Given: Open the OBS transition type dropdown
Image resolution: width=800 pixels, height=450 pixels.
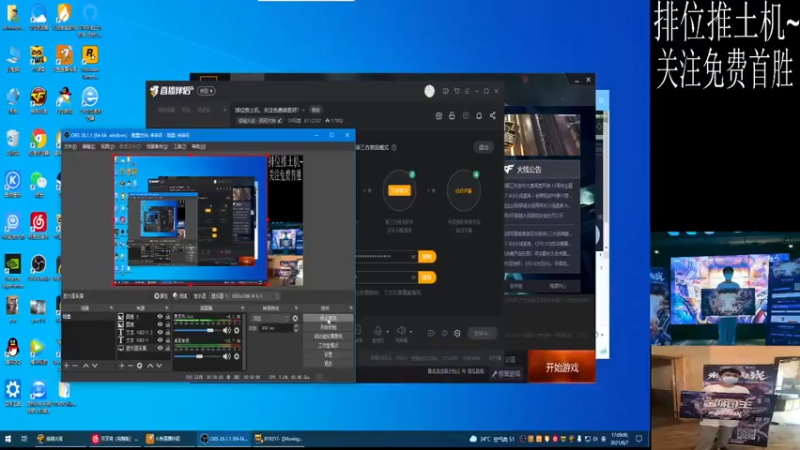Looking at the screenshot, I should pyautogui.click(x=270, y=318).
